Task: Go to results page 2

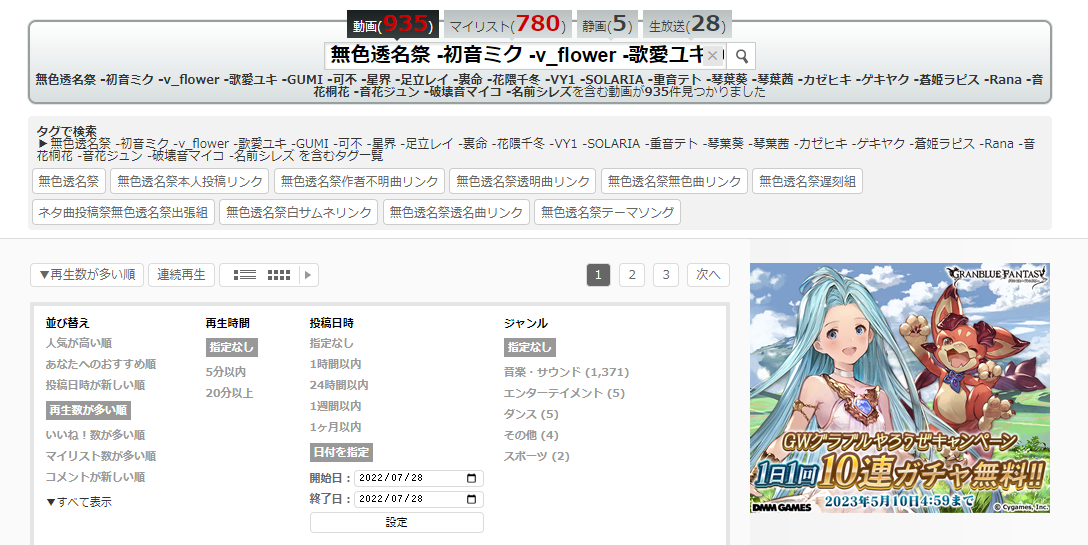Action: coord(631,275)
